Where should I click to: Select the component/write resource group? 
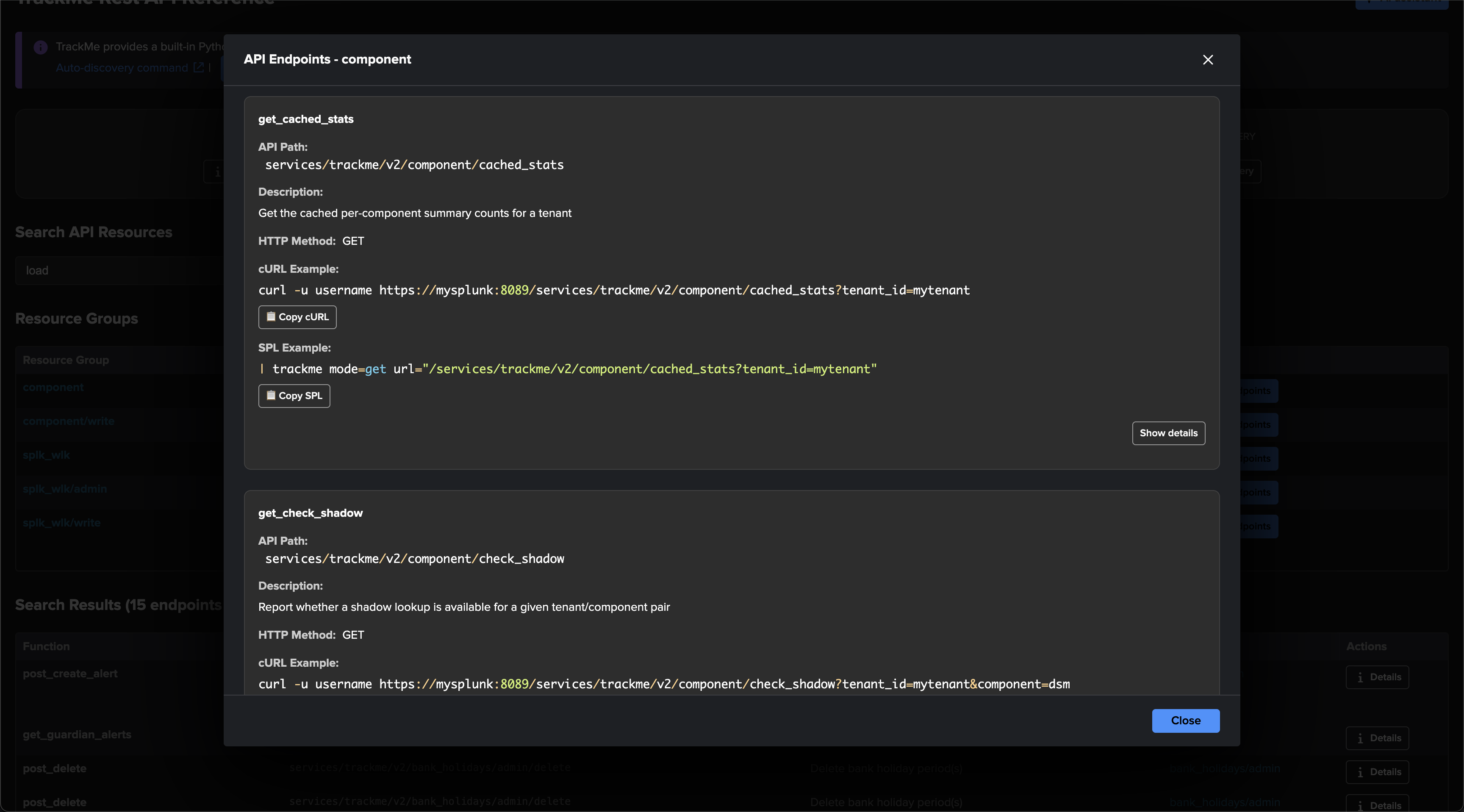click(x=68, y=421)
